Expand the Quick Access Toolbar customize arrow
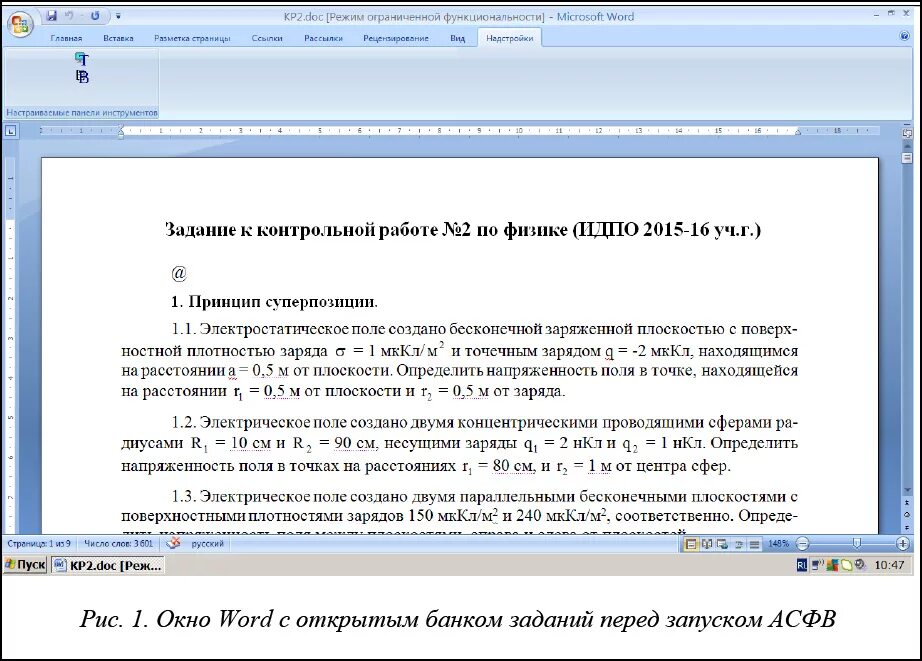The image size is (922, 661). (x=118, y=16)
